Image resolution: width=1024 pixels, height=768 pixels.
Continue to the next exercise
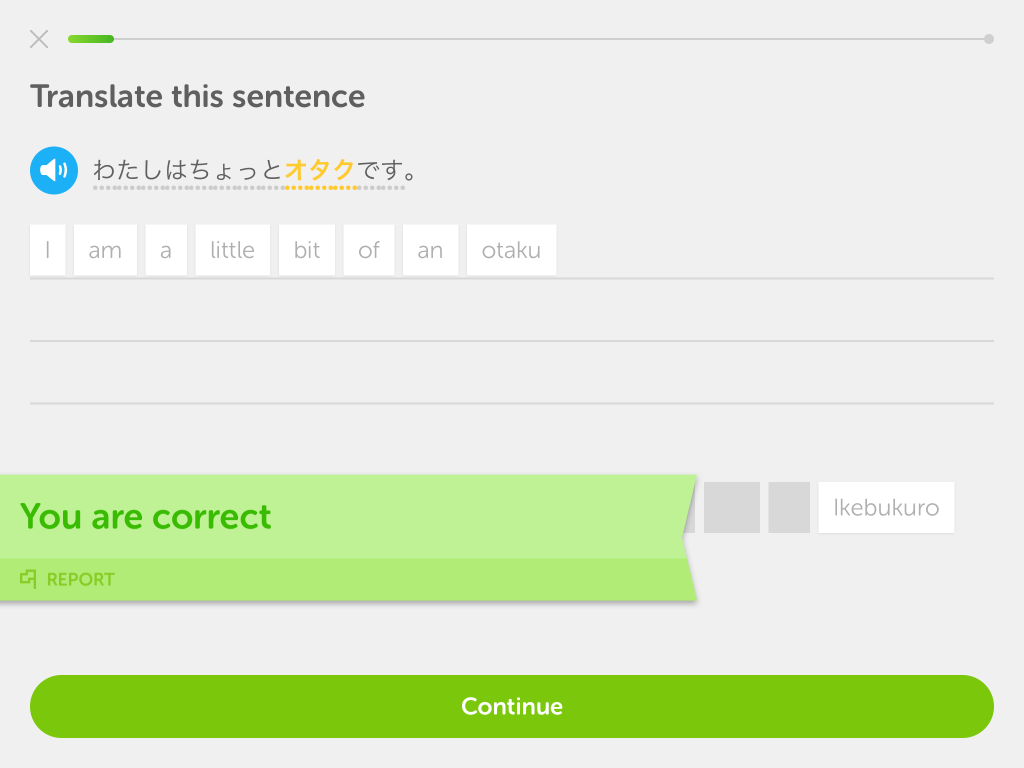coord(512,707)
